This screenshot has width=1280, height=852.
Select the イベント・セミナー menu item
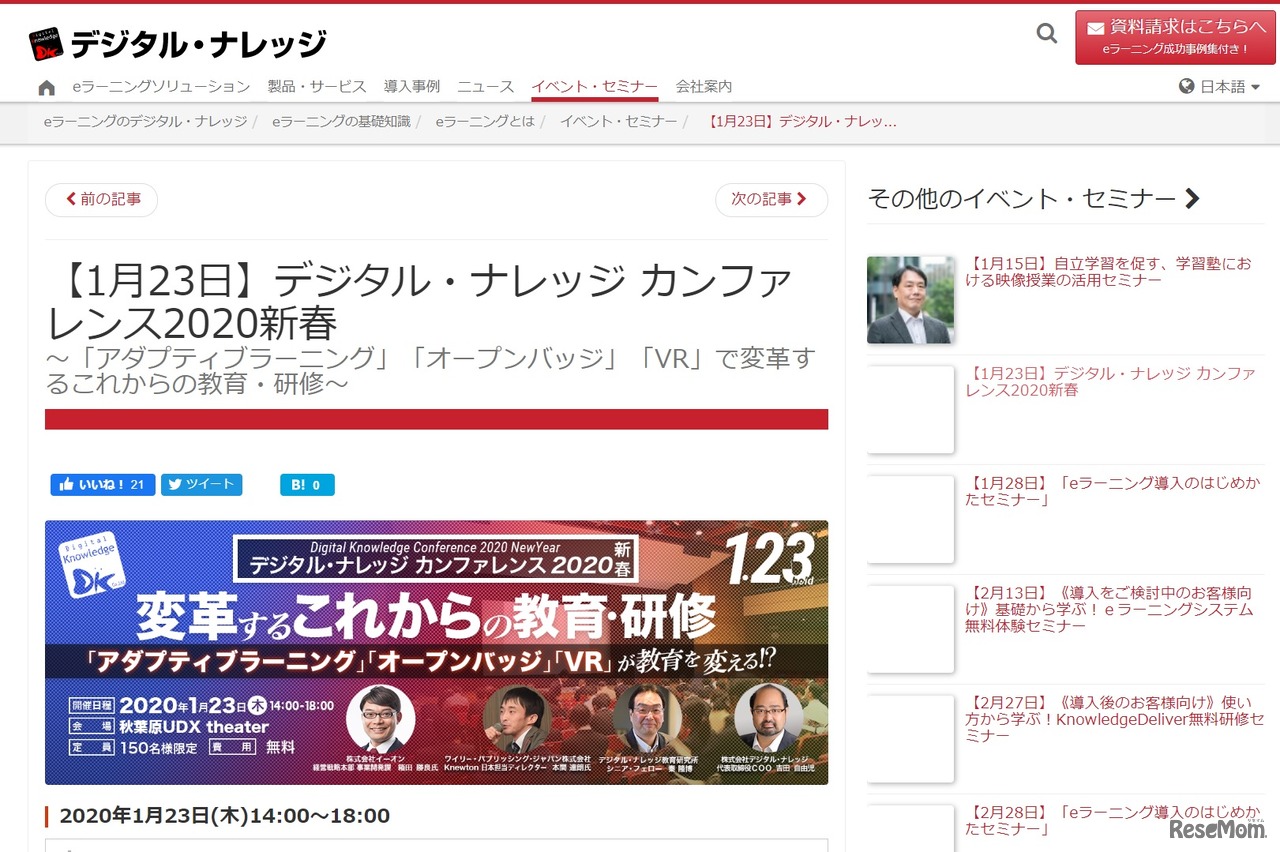(x=595, y=87)
